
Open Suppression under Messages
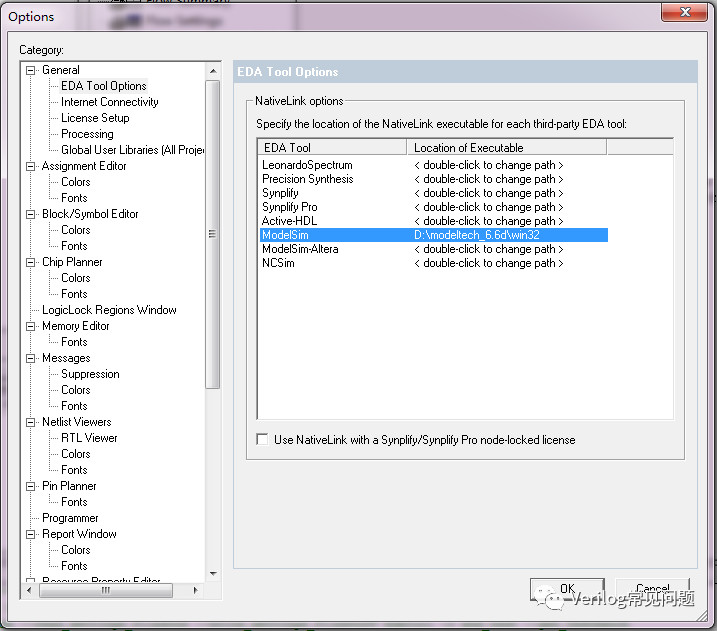(x=91, y=374)
